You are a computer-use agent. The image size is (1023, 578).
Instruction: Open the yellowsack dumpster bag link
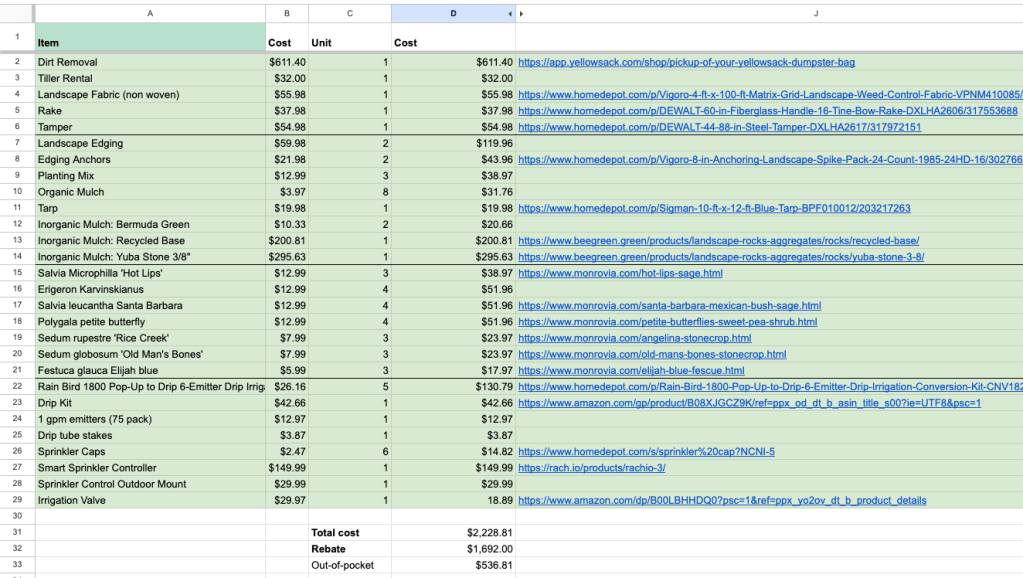tap(686, 62)
